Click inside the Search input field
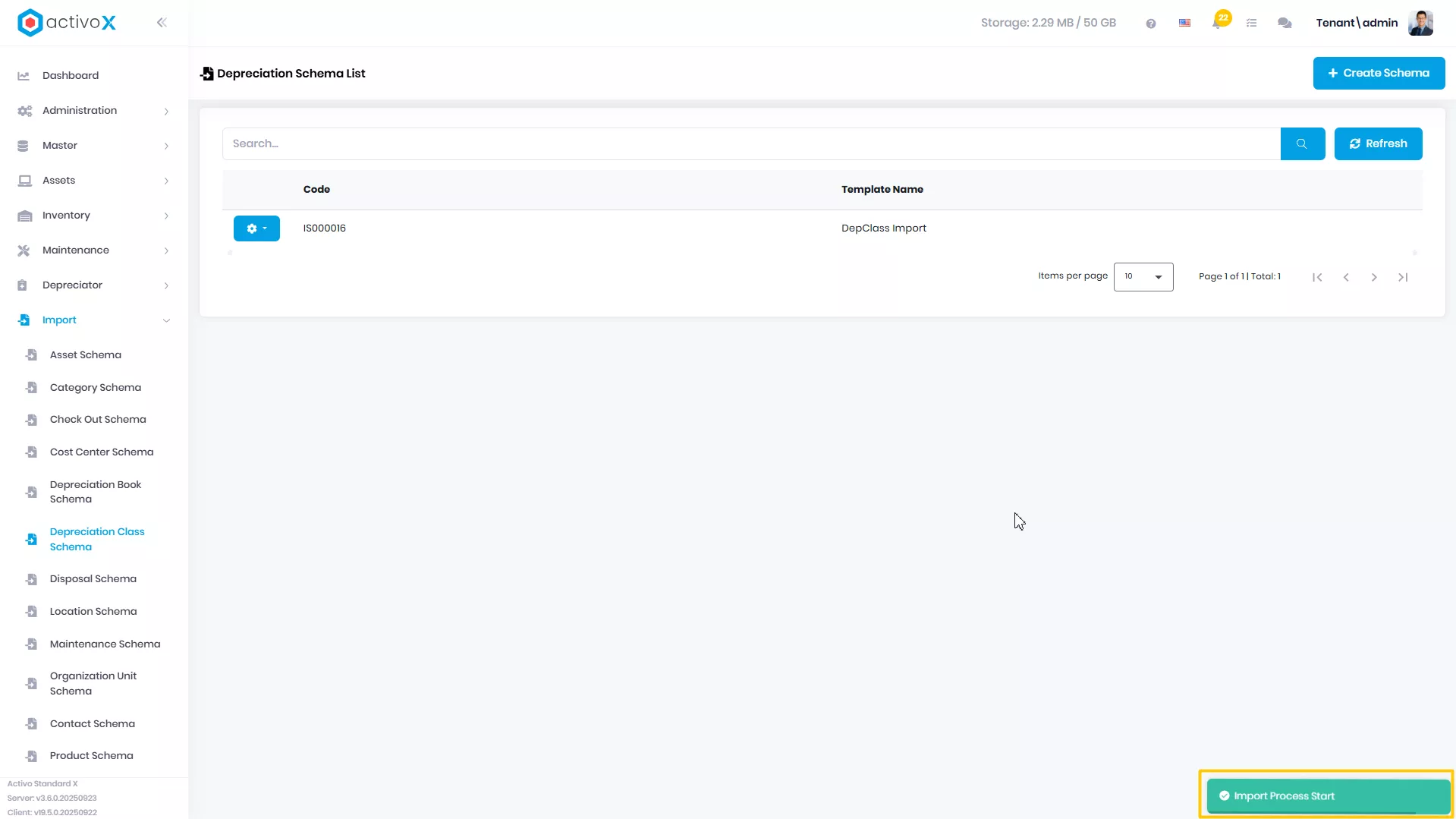This screenshot has height=819, width=1456. pos(751,143)
